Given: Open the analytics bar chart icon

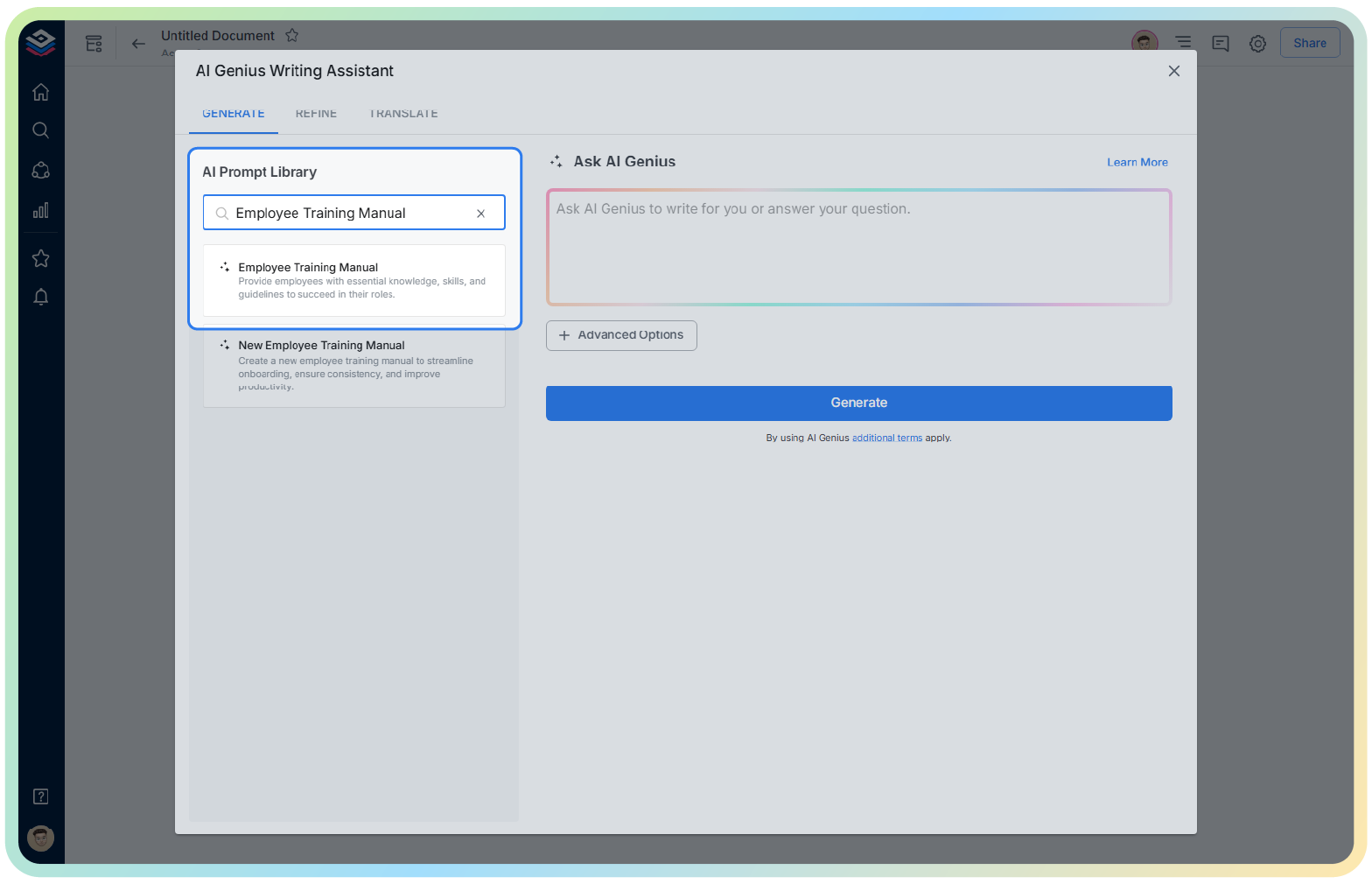Looking at the screenshot, I should coord(40,210).
